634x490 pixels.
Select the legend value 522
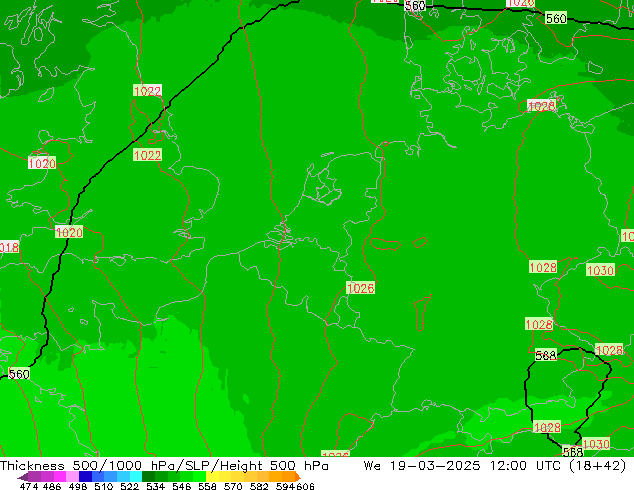pyautogui.click(x=129, y=486)
